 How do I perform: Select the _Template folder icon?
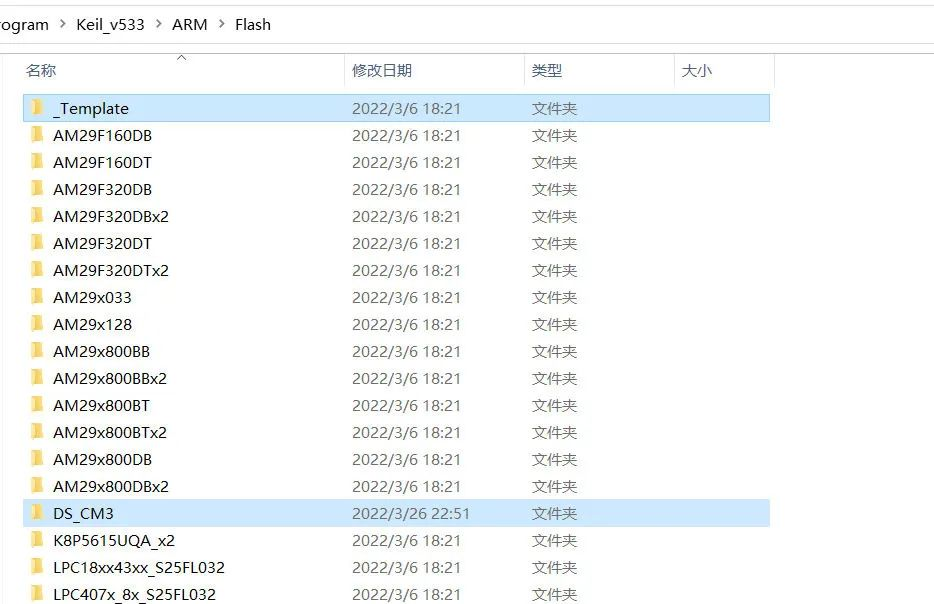click(x=38, y=108)
